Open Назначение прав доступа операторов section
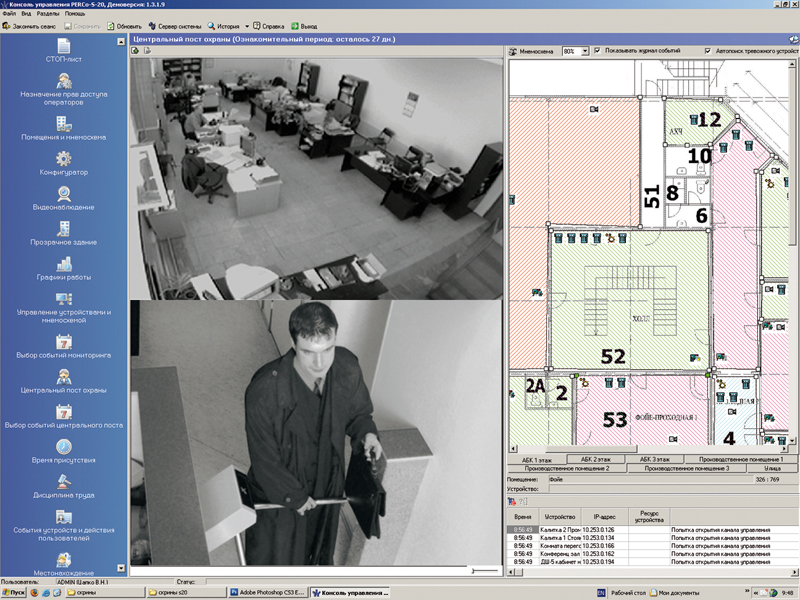The height and width of the screenshot is (600, 800). pos(64,89)
